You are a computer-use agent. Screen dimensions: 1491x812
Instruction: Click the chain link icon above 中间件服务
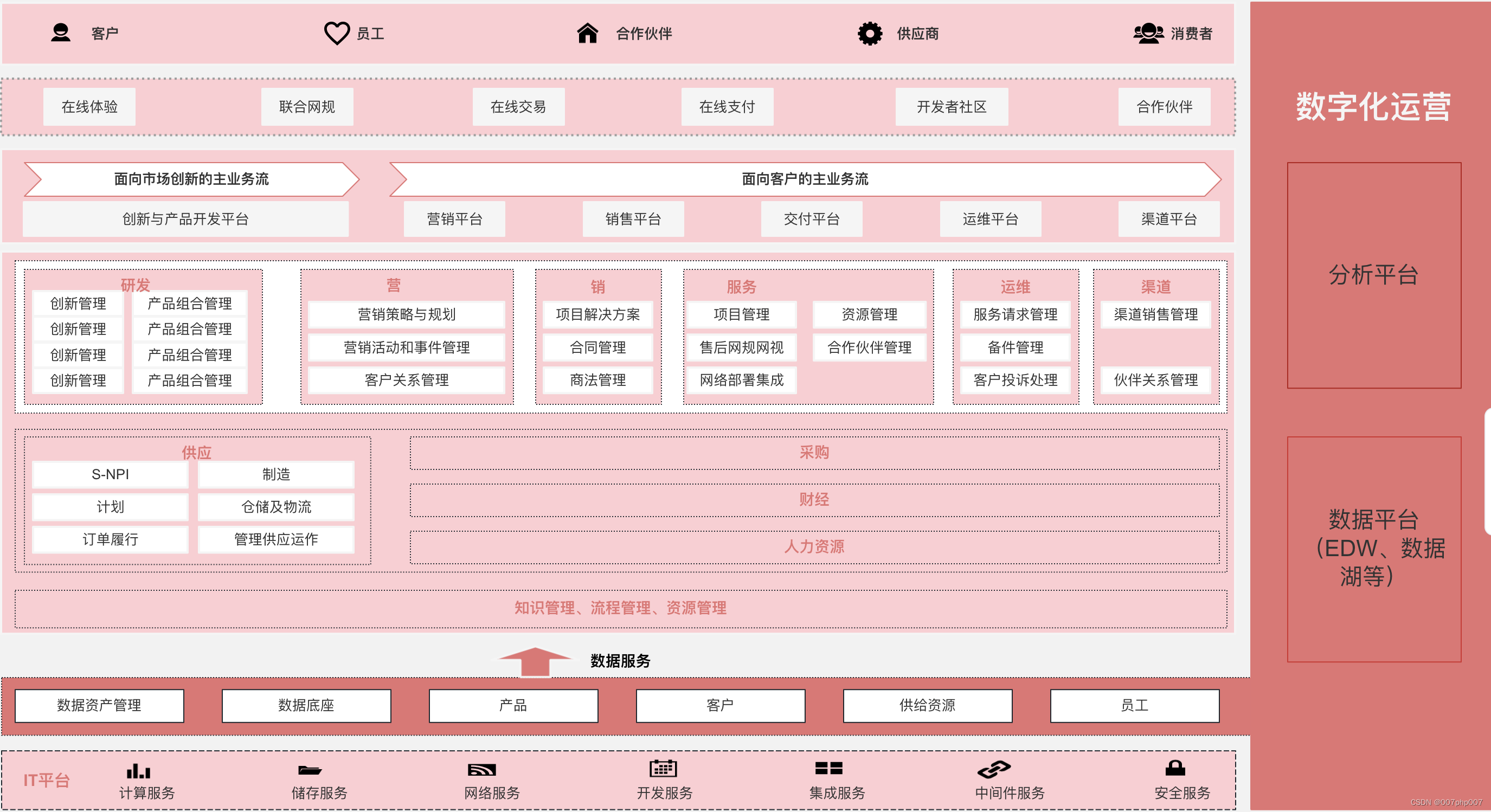click(994, 770)
